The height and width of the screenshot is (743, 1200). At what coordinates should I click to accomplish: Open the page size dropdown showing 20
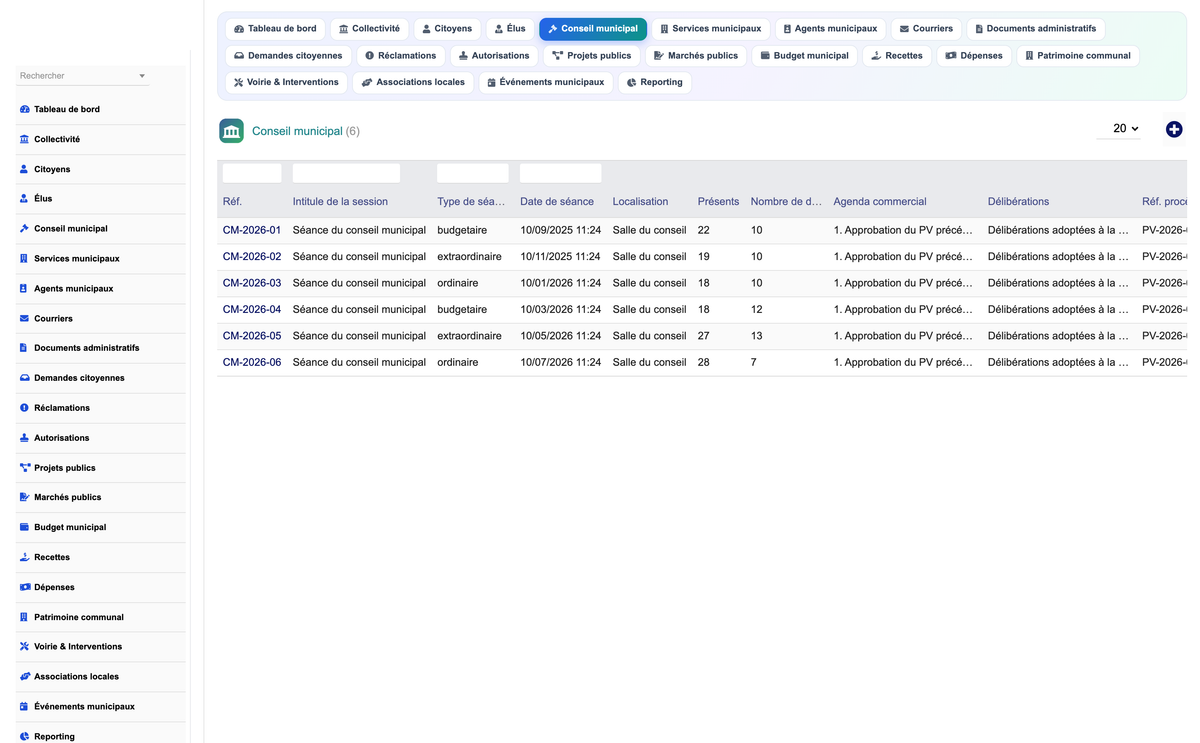(1118, 129)
